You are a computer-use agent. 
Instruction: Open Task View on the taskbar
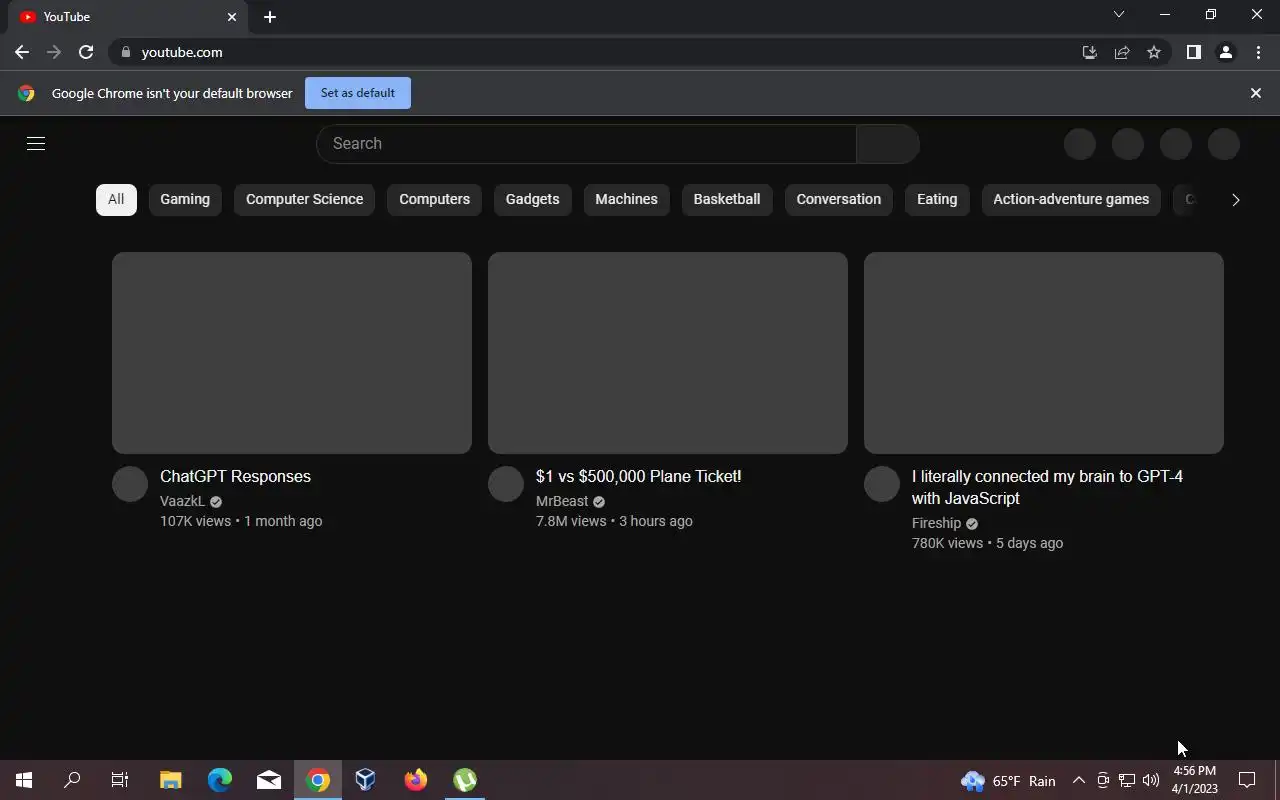120,780
